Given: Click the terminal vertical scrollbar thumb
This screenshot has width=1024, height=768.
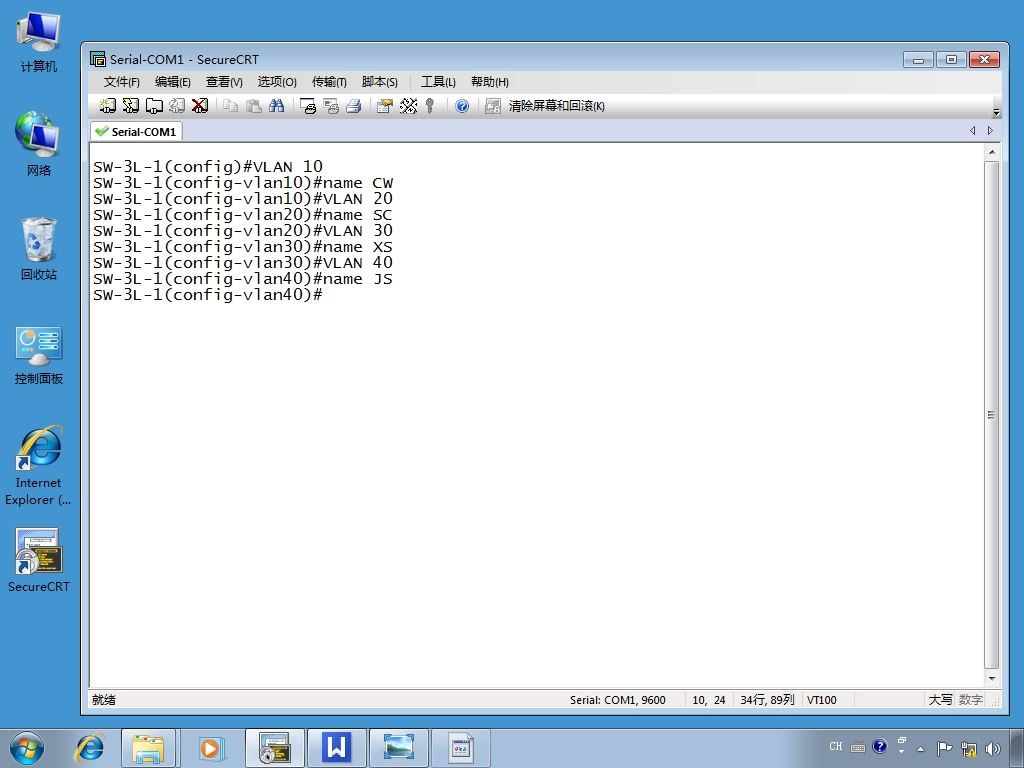Looking at the screenshot, I should pos(991,415).
